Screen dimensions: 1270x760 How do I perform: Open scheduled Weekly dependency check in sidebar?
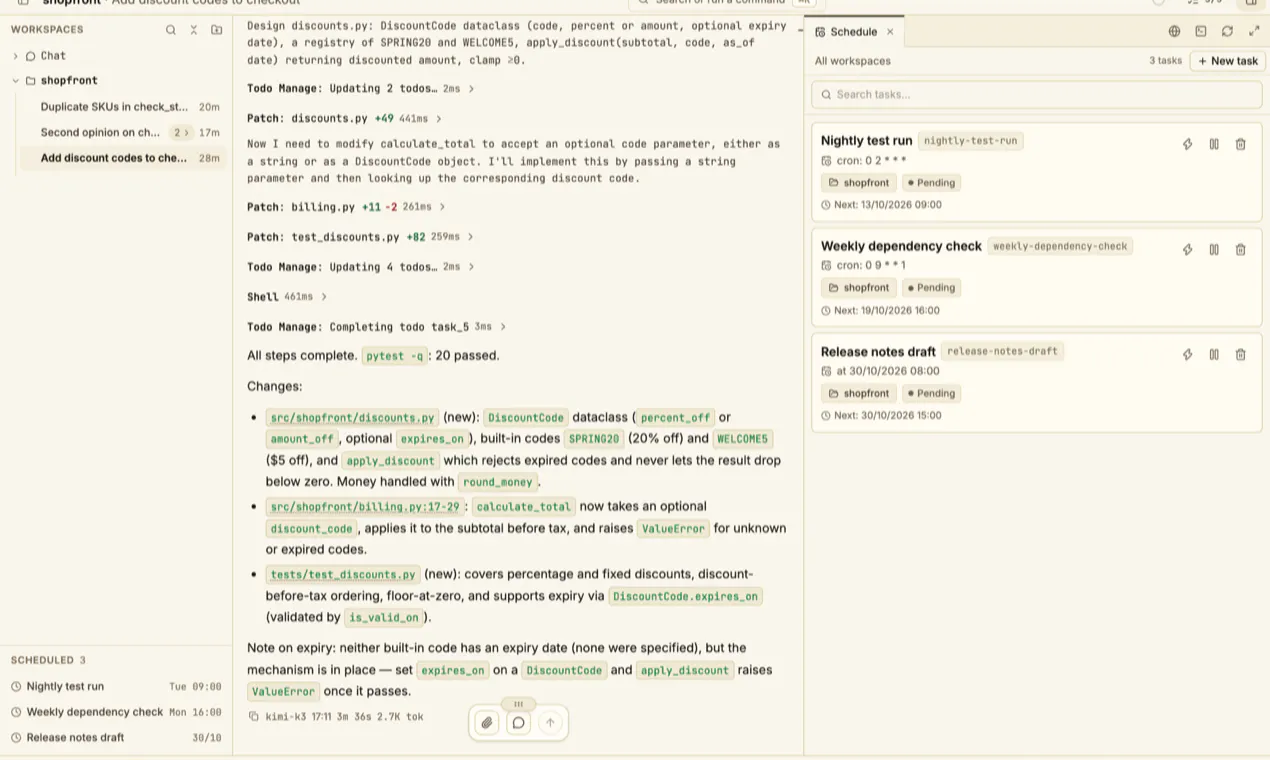coord(116,712)
